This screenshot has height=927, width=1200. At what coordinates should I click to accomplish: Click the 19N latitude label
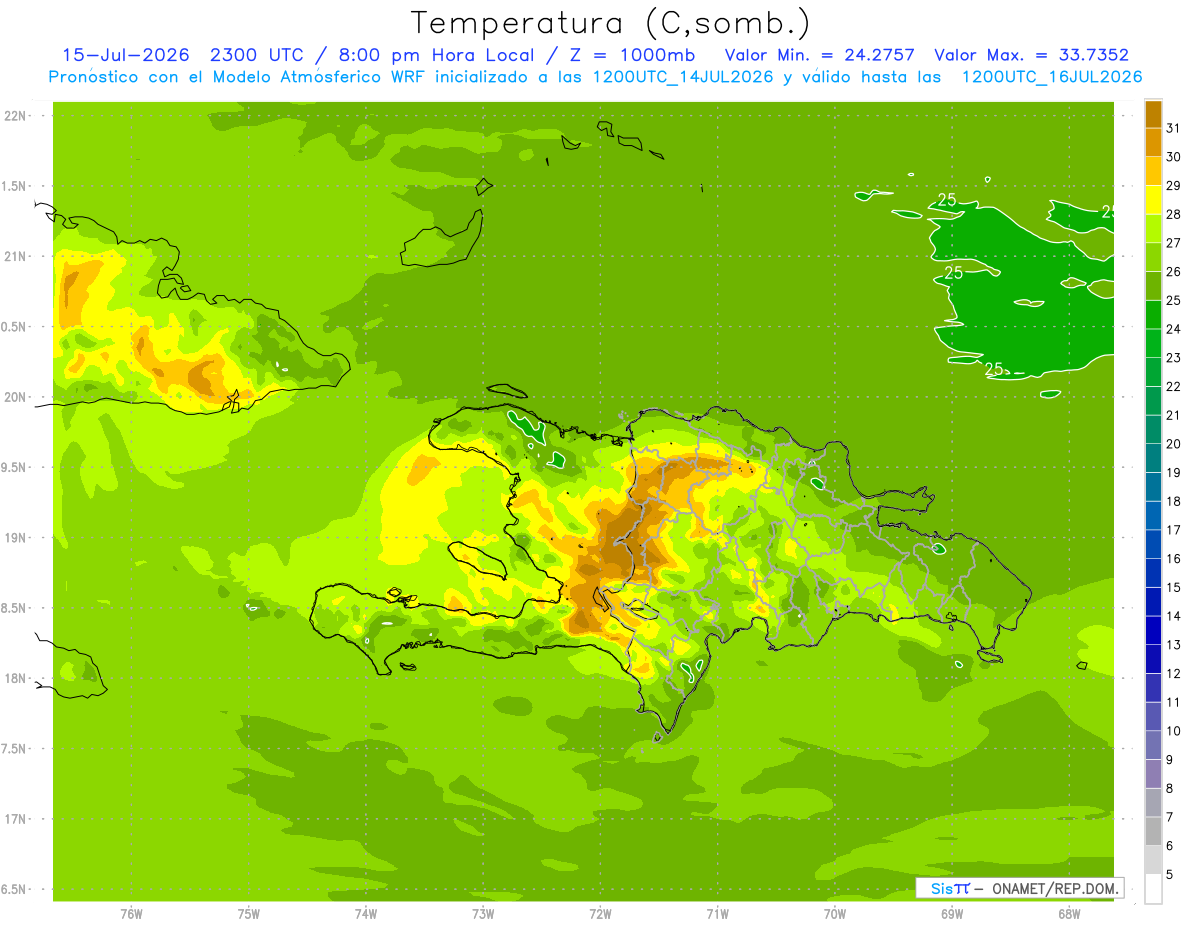coord(17,537)
